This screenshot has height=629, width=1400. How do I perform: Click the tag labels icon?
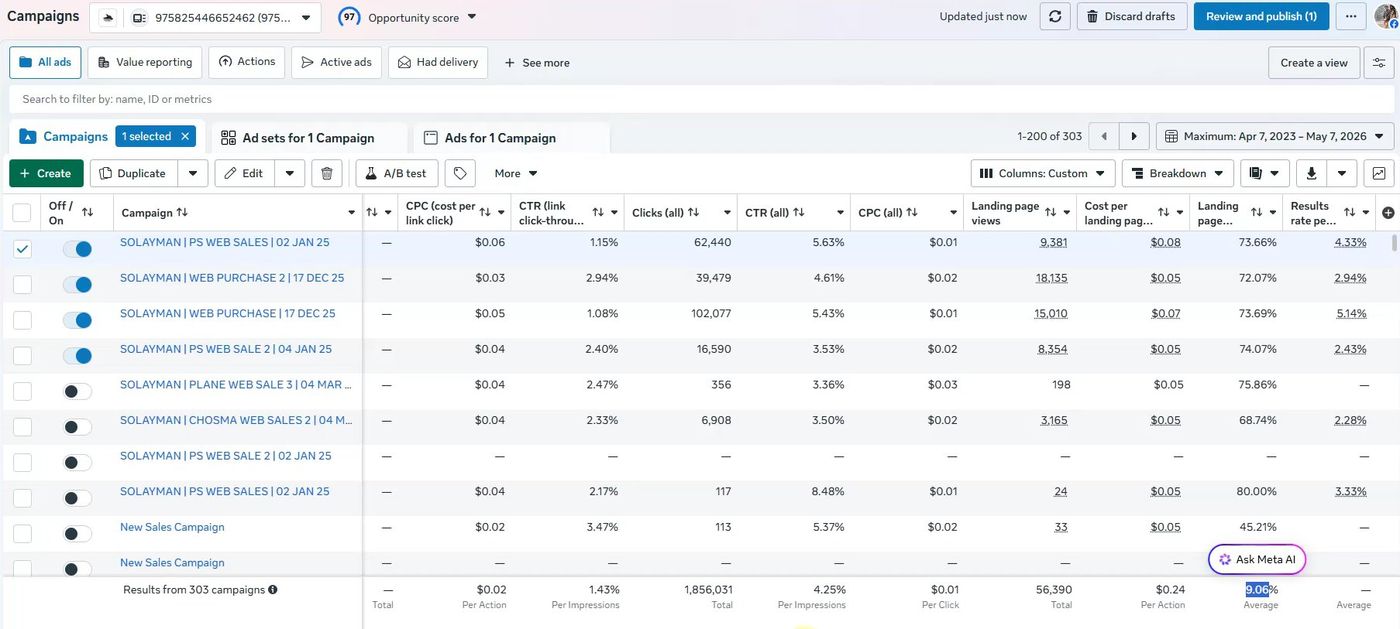(x=460, y=173)
